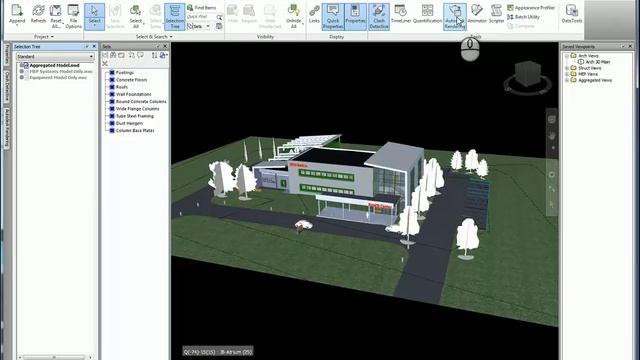Click the sort icon in Sets toolbar
The image size is (640, 360).
[154, 55]
